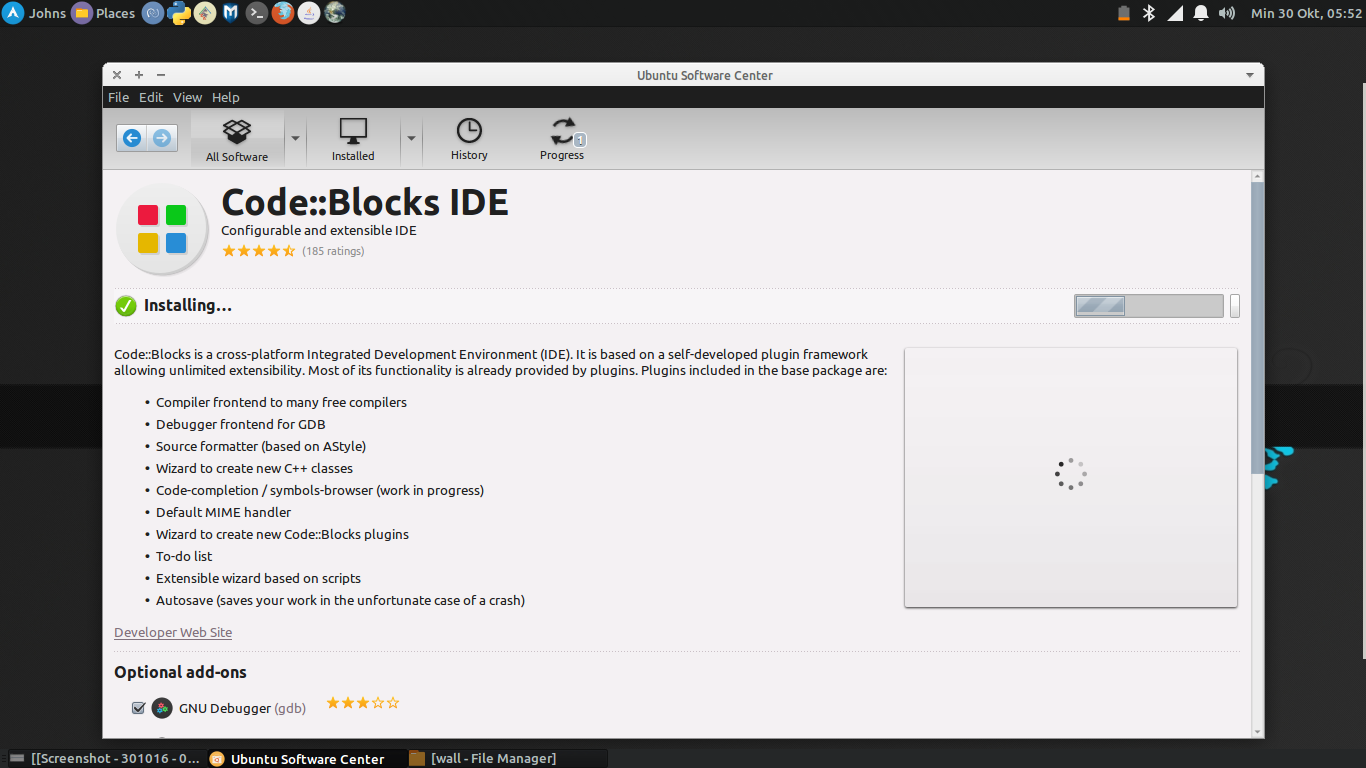1366x768 pixels.
Task: Open the View menu
Action: pyautogui.click(x=187, y=97)
